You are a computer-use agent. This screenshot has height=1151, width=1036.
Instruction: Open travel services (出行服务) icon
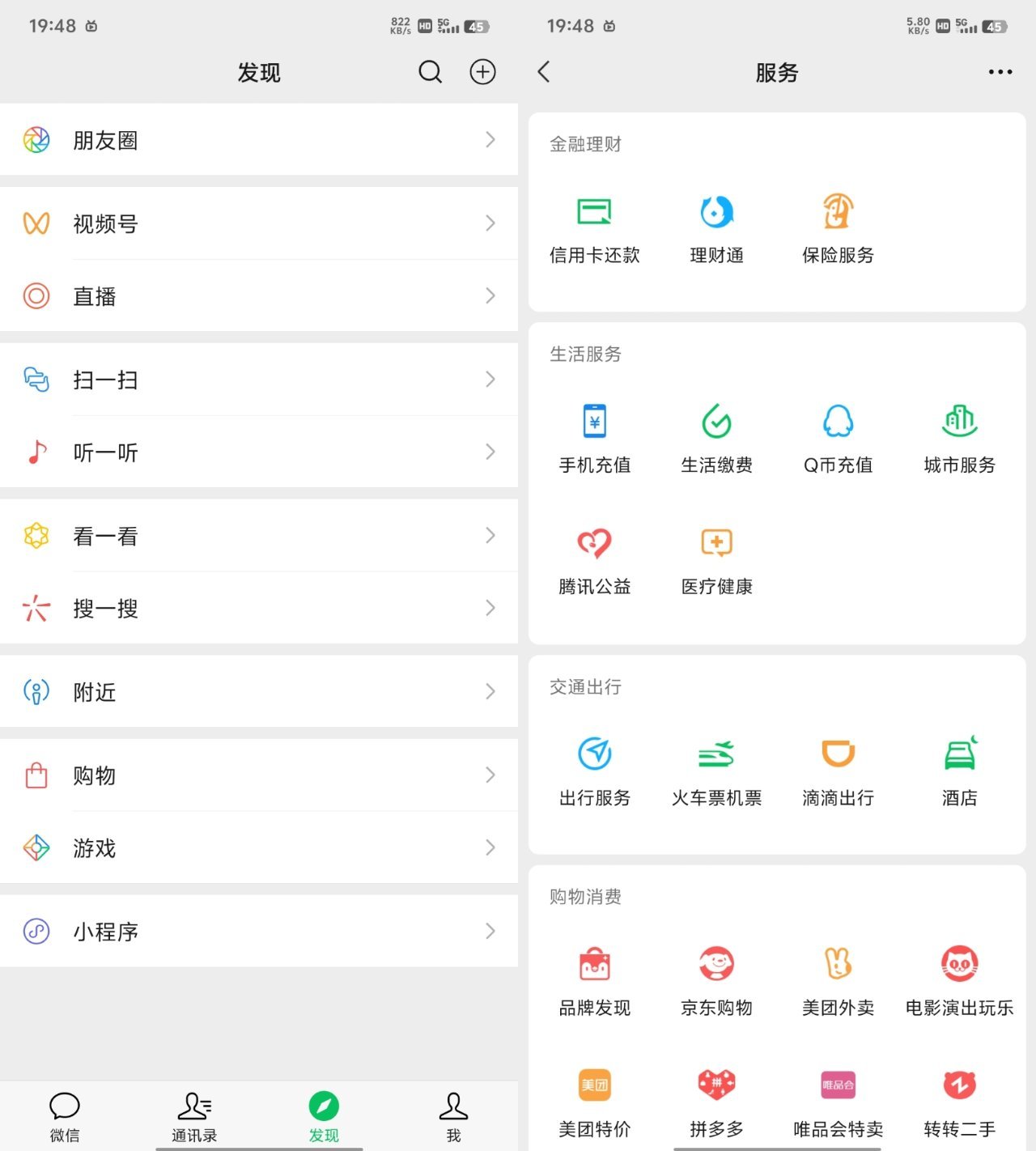(x=595, y=754)
